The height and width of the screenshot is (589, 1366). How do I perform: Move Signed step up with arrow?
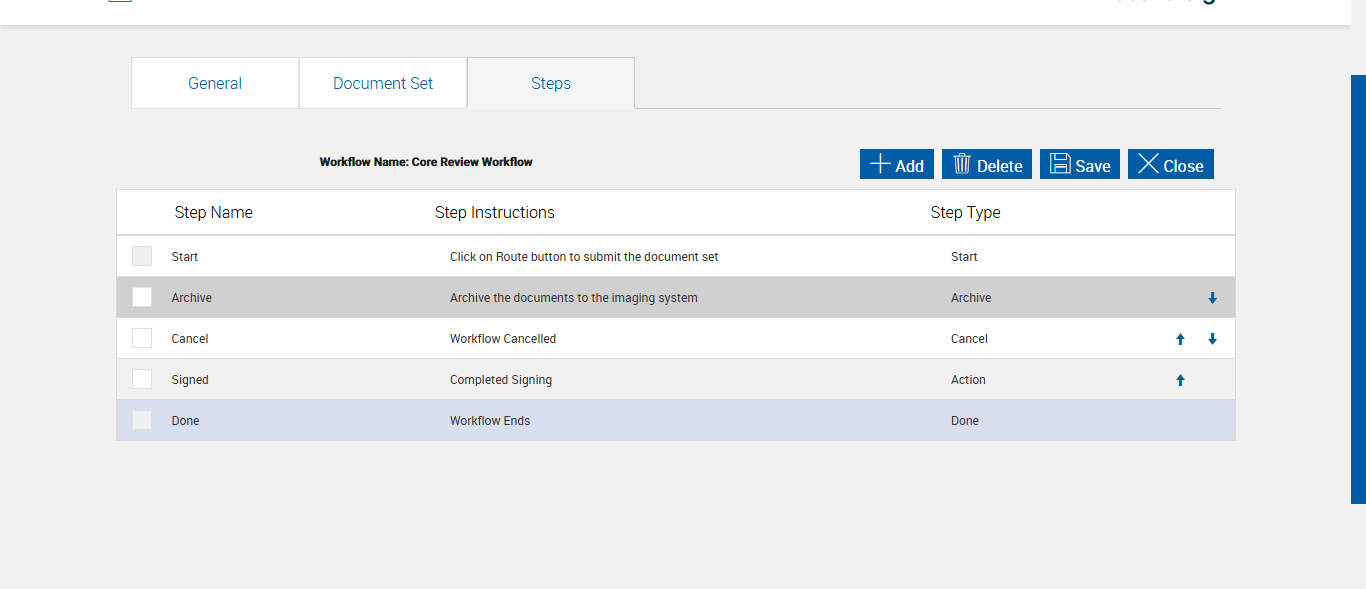[x=1180, y=380]
